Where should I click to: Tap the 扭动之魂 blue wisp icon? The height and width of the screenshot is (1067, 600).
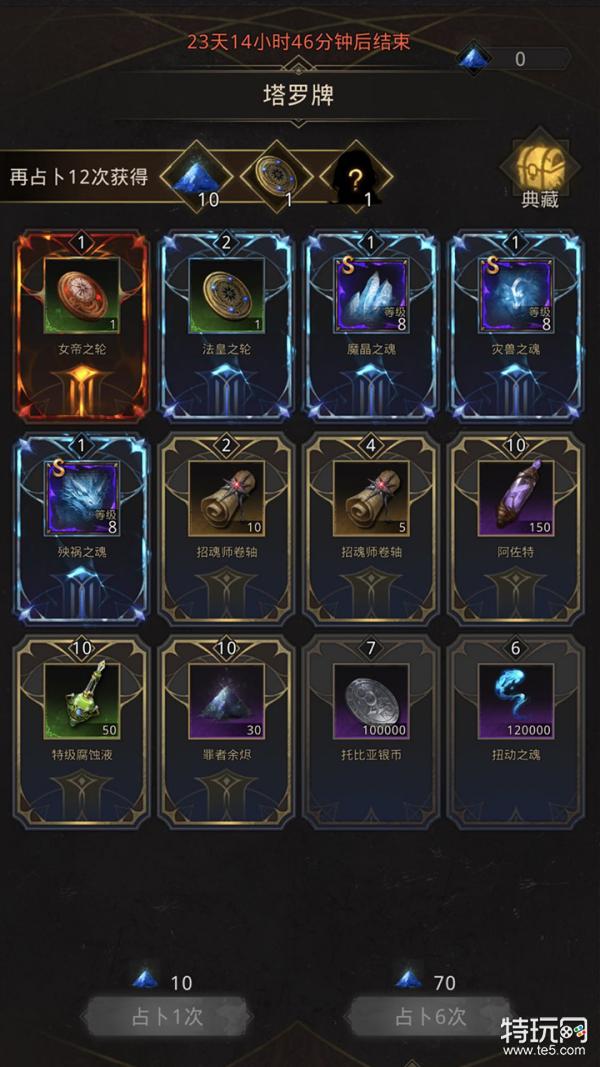coord(516,702)
